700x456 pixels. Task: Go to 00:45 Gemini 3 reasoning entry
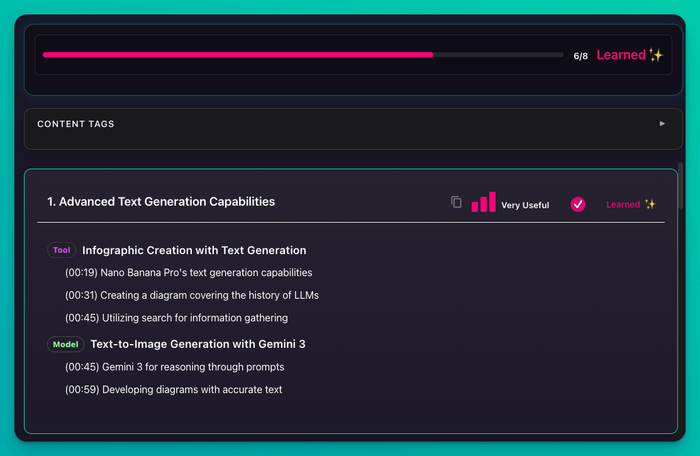pyautogui.click(x=174, y=367)
